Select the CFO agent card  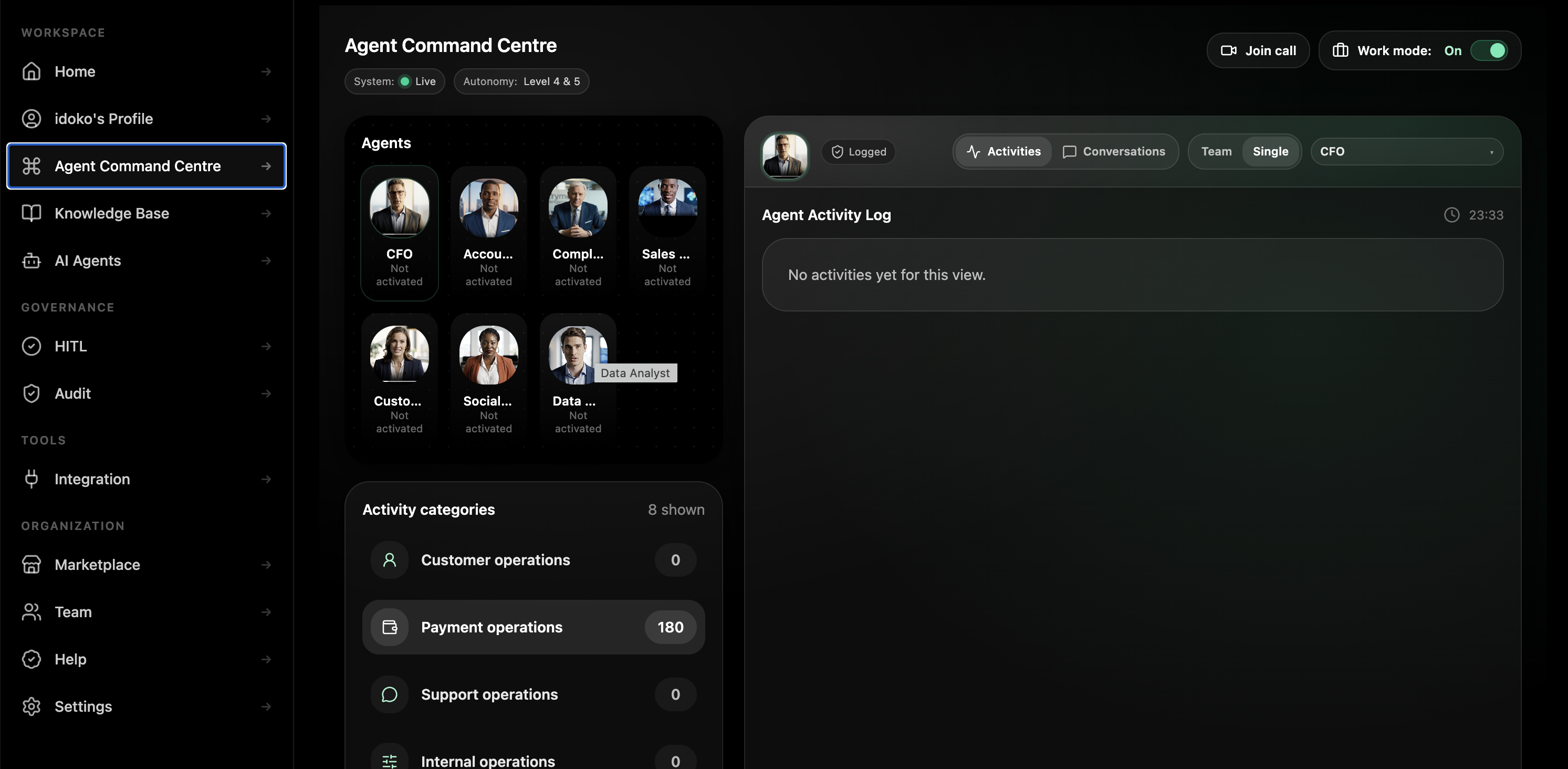(399, 233)
